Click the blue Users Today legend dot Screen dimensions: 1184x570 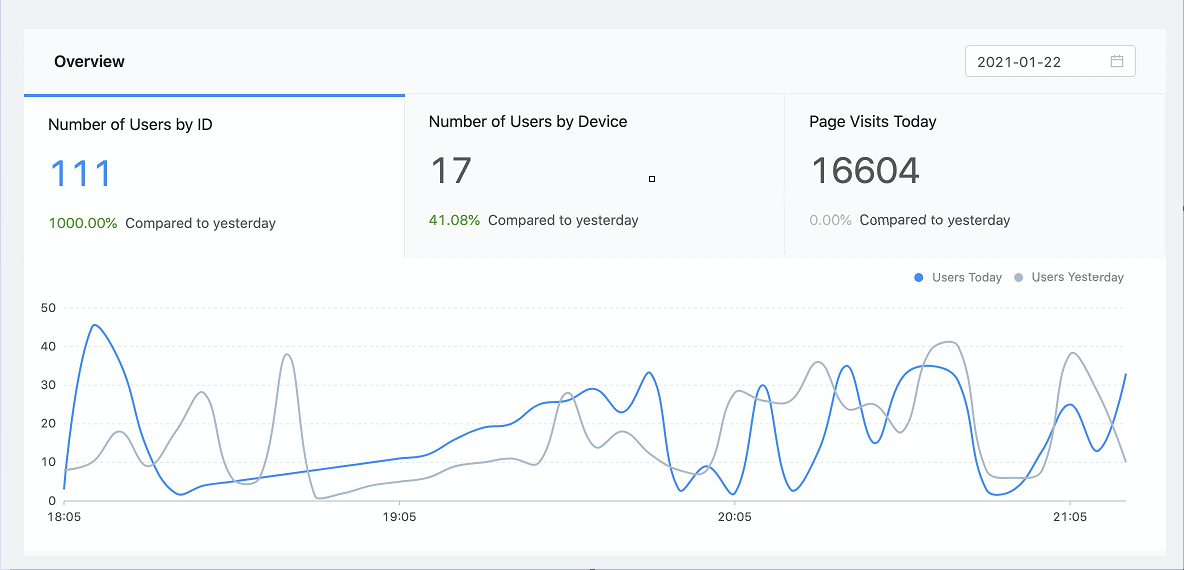coord(919,277)
